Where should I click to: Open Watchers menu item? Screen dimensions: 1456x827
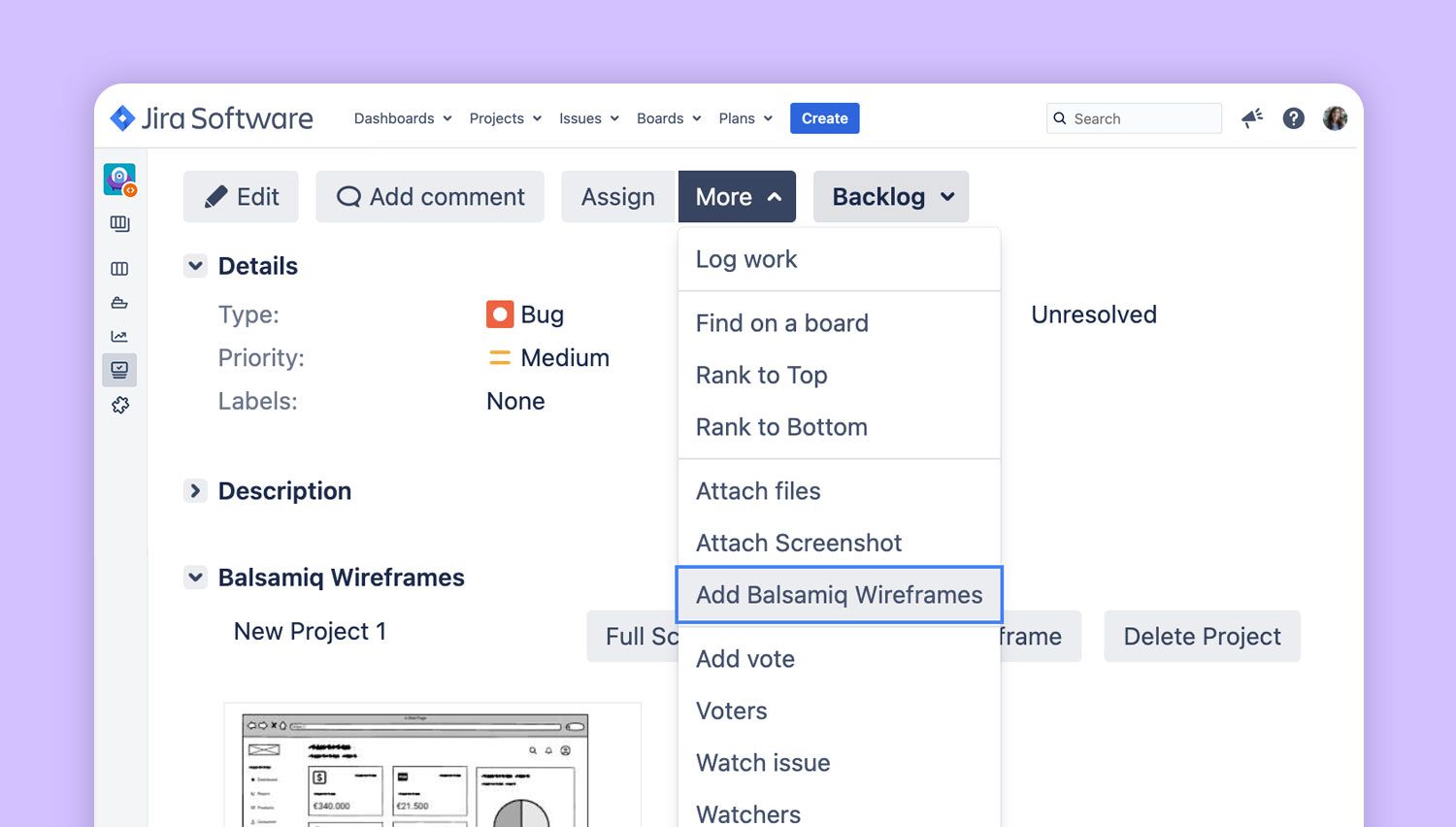[x=840, y=810]
